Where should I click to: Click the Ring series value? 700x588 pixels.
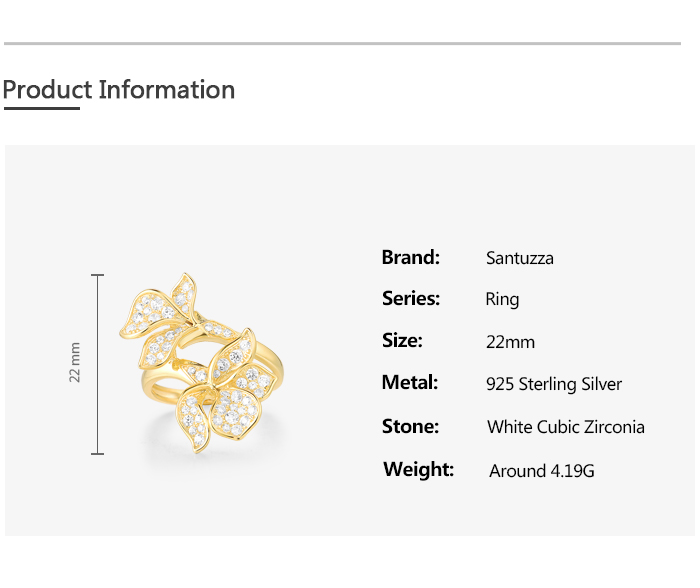click(502, 299)
